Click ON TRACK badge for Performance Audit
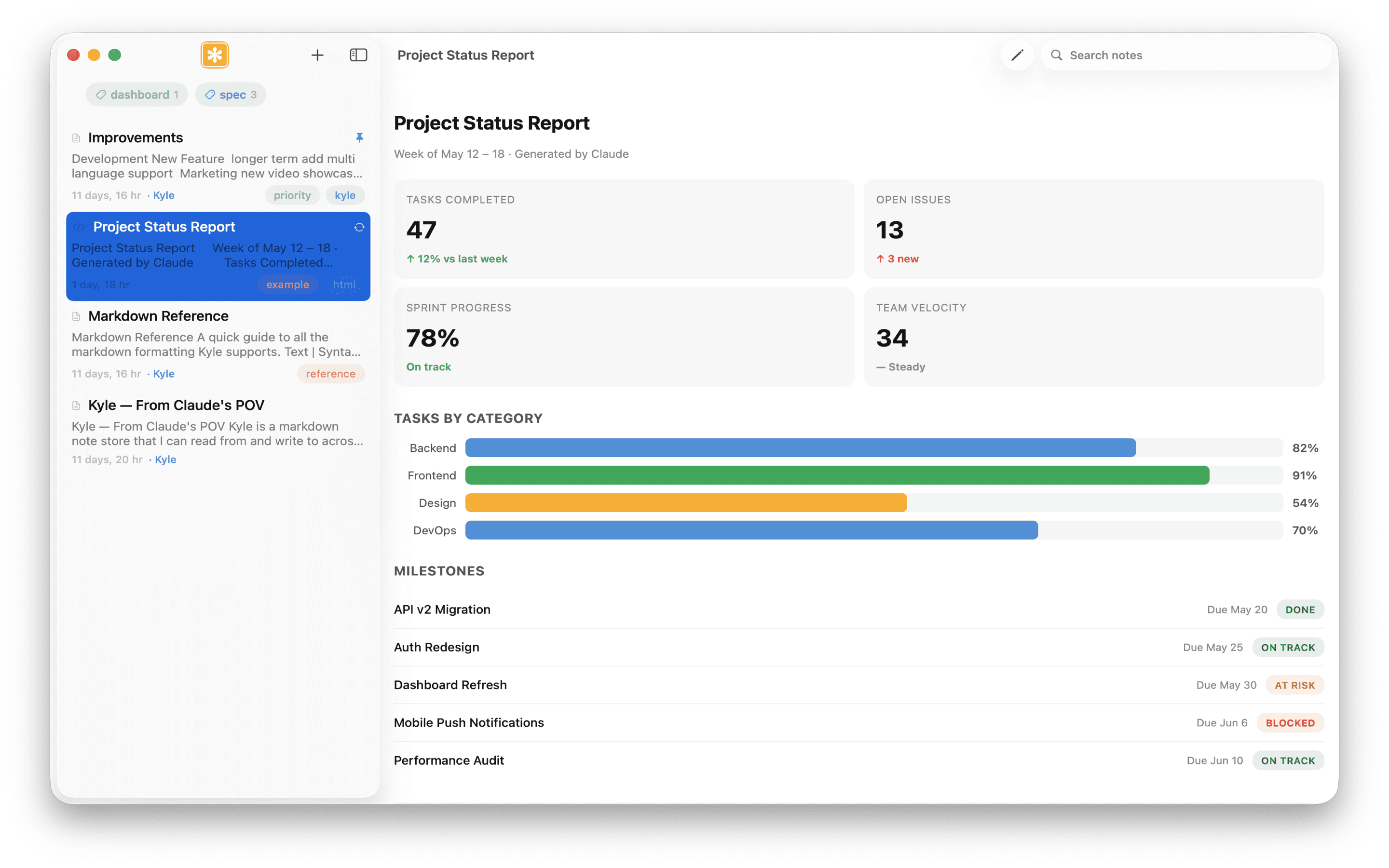The width and height of the screenshot is (1389, 868). [x=1287, y=760]
